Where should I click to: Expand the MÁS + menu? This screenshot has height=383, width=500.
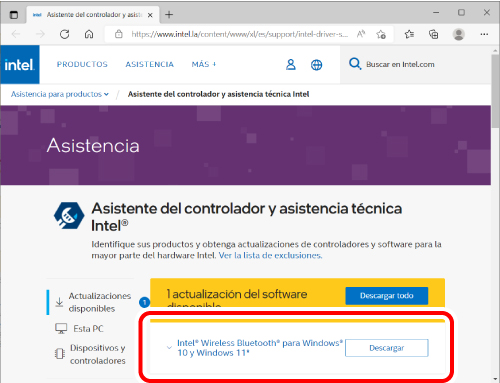pyautogui.click(x=204, y=64)
